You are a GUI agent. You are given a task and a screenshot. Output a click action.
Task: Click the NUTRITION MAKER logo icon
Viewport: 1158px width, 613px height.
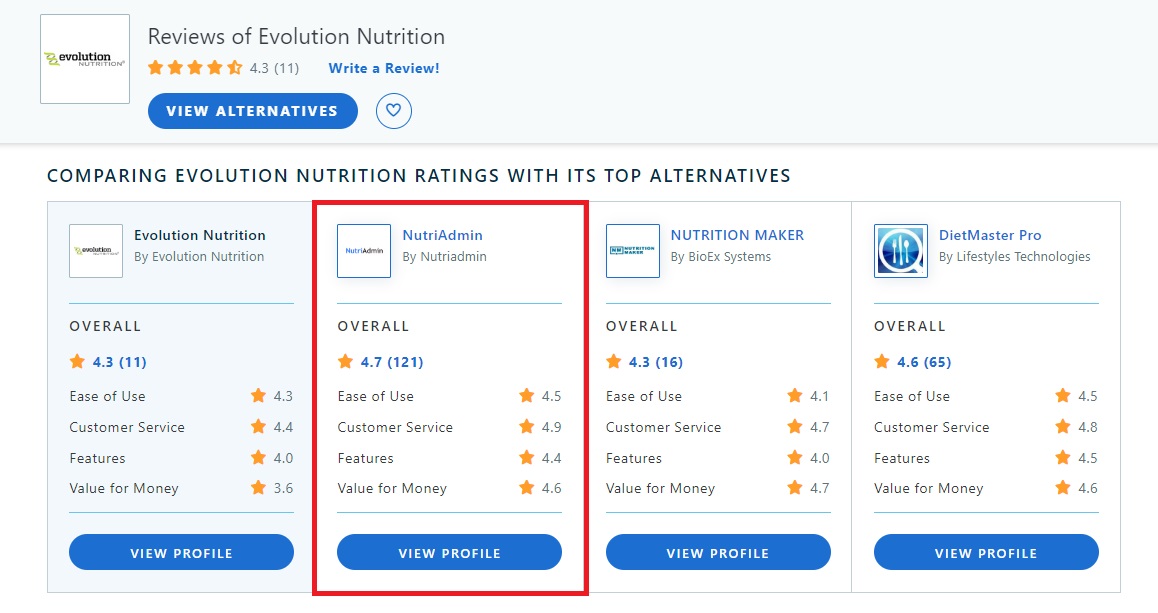(x=632, y=251)
